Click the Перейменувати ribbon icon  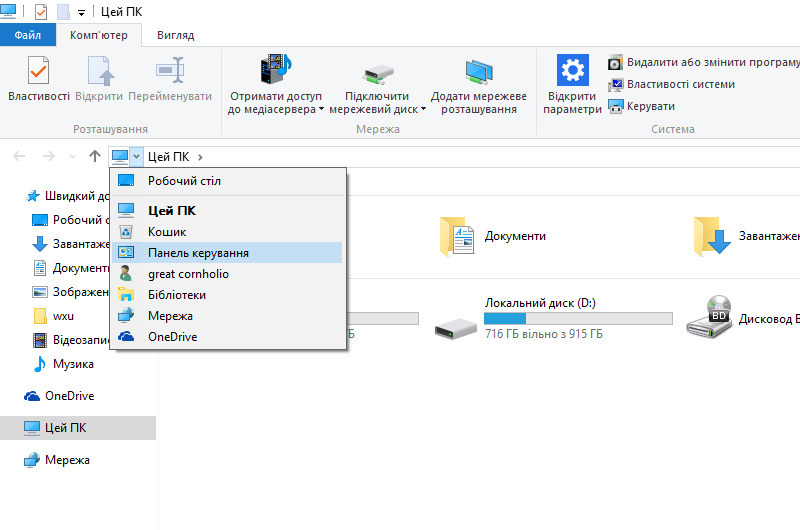(x=170, y=70)
